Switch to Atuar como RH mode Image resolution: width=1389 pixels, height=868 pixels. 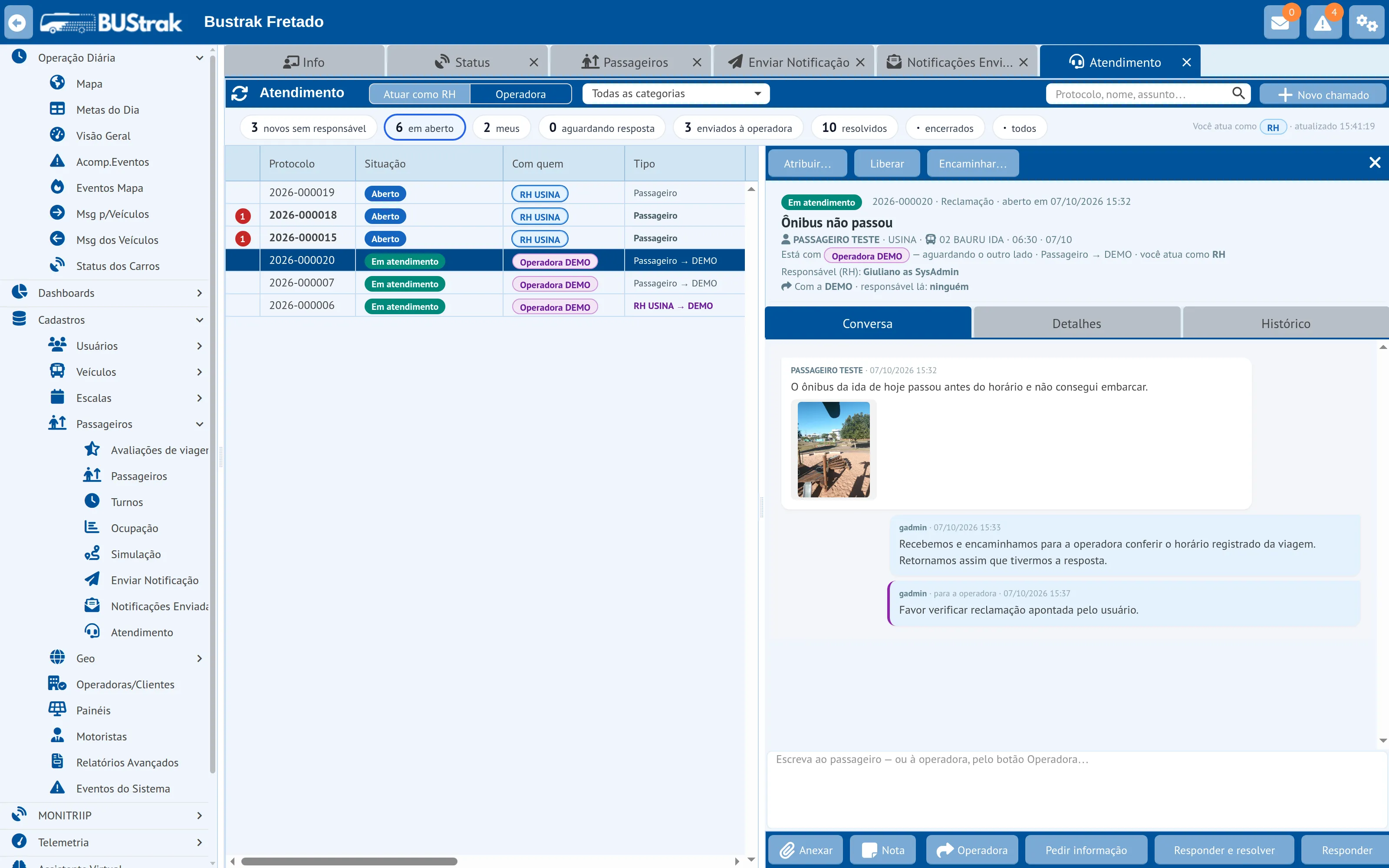(419, 94)
